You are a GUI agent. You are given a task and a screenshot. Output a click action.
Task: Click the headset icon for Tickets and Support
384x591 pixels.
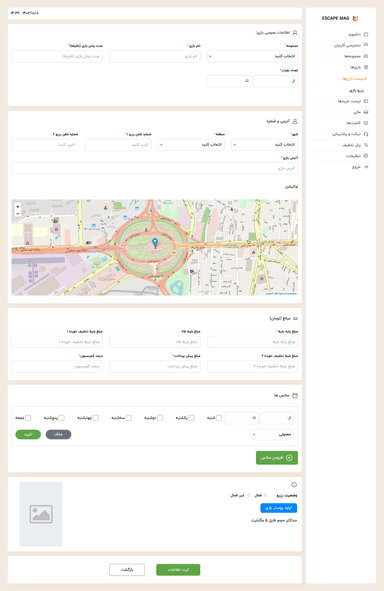click(366, 134)
